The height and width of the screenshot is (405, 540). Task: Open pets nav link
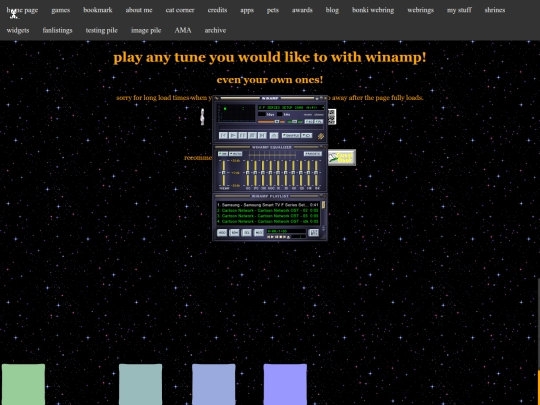pos(273,10)
